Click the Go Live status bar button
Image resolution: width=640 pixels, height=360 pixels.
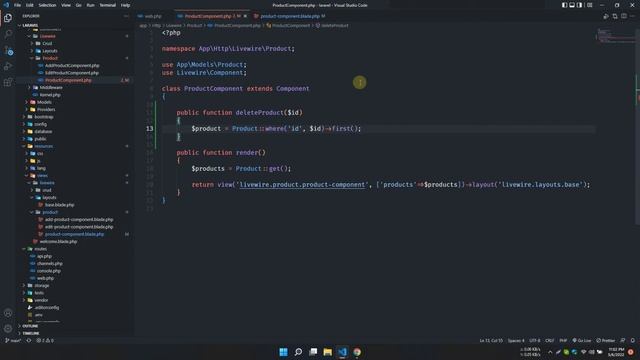(x=582, y=340)
